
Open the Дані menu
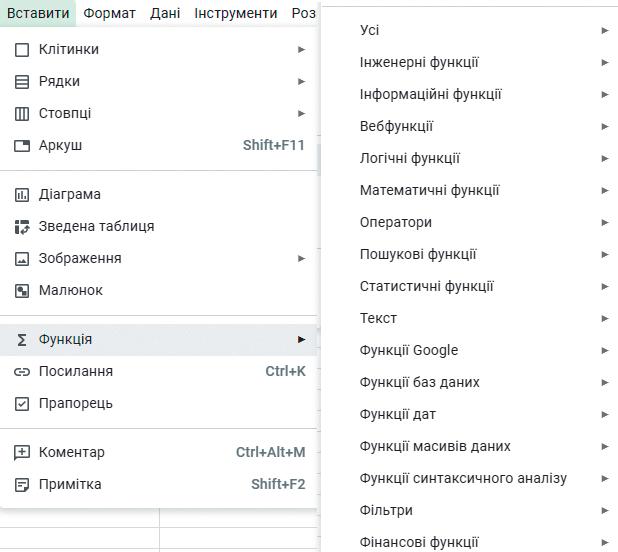point(165,13)
